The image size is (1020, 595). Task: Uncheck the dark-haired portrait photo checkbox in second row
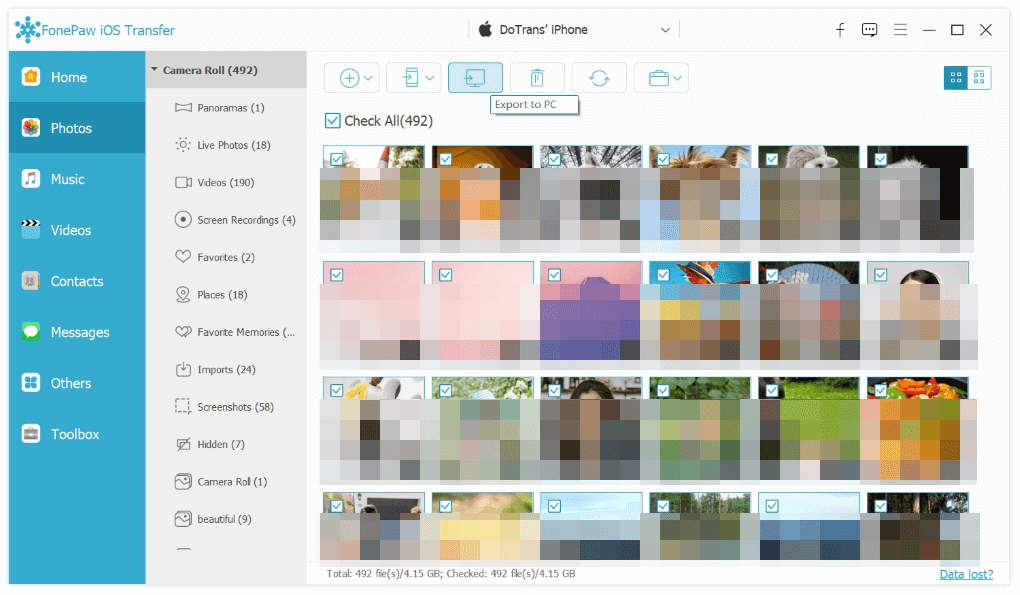coord(880,275)
